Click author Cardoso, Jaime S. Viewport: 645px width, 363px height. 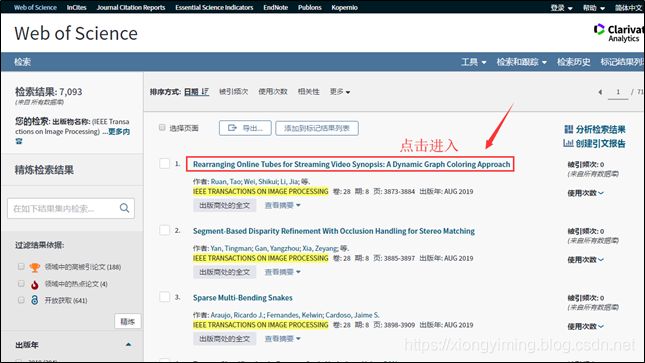(x=353, y=315)
